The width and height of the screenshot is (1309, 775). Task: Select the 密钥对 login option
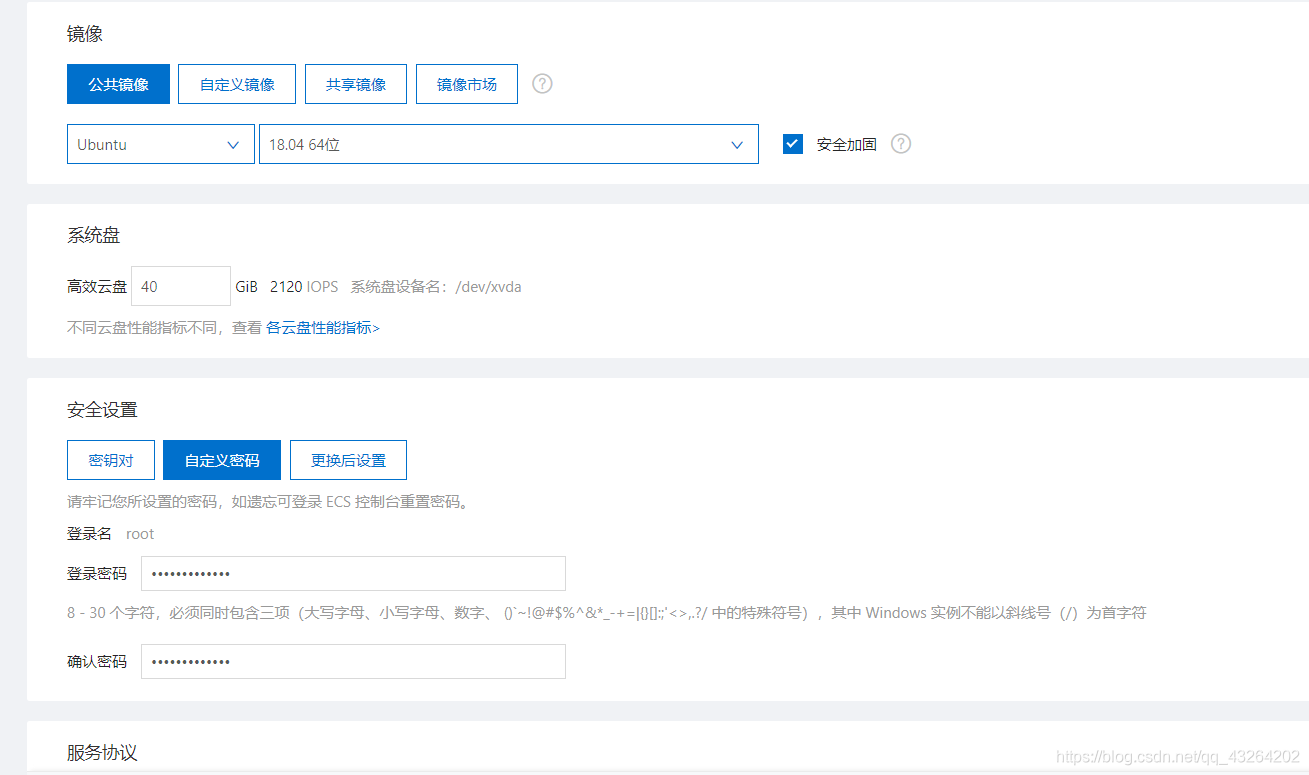coord(111,460)
